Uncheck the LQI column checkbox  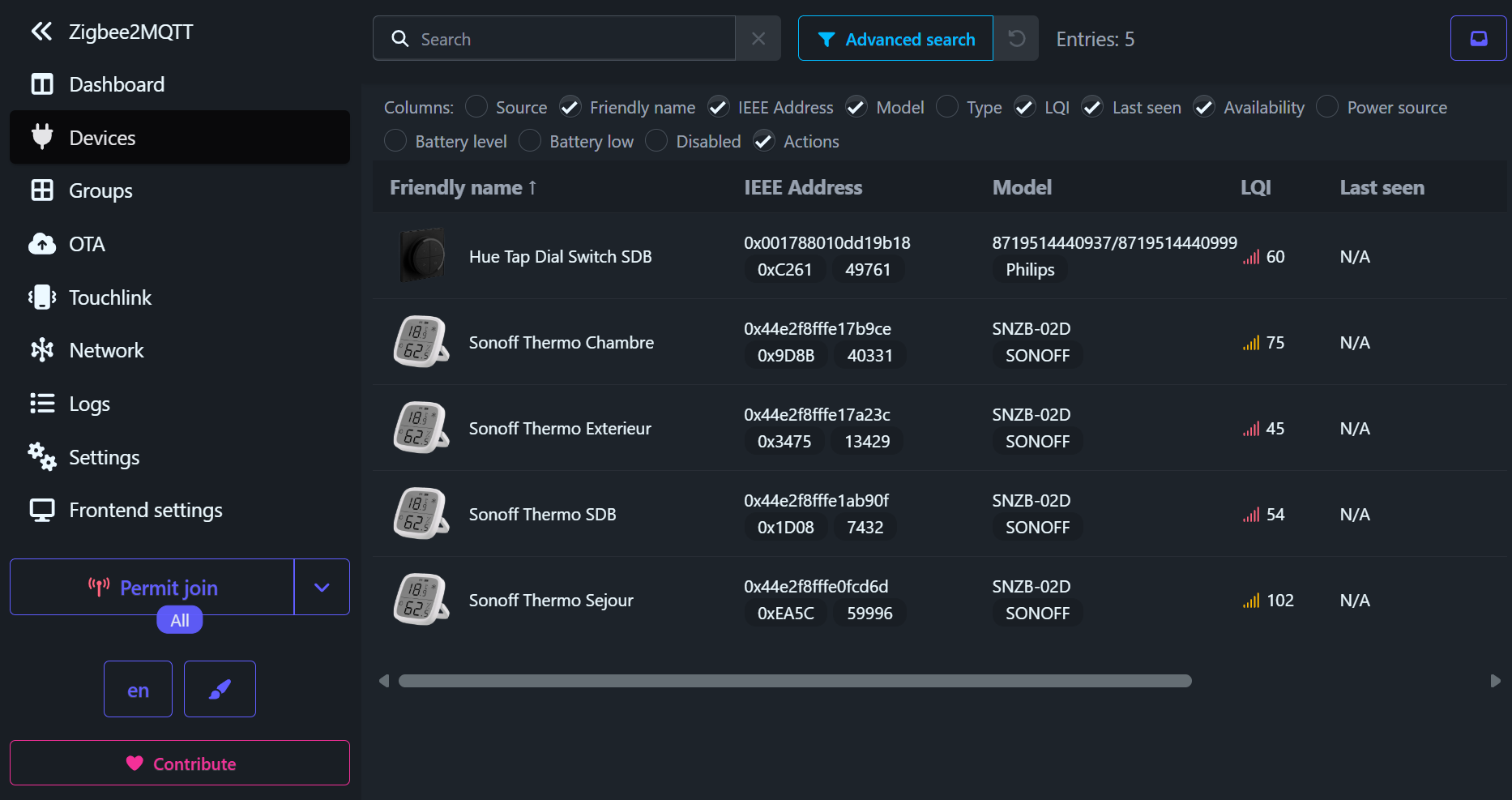(1025, 107)
